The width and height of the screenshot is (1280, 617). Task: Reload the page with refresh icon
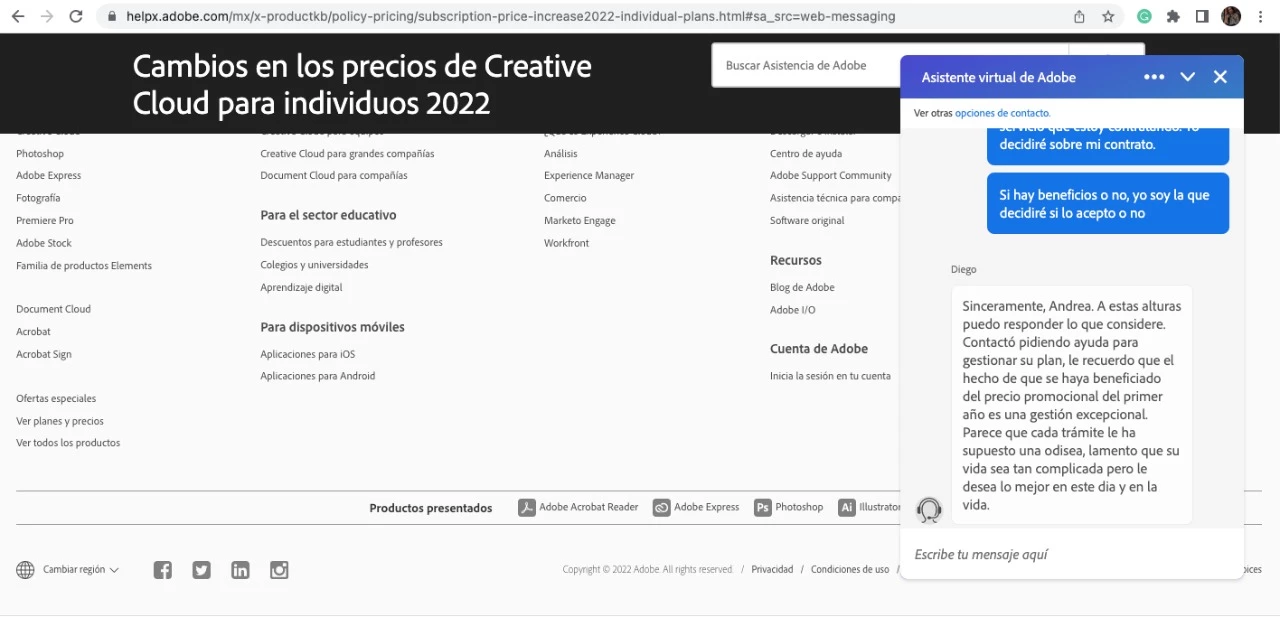click(76, 16)
